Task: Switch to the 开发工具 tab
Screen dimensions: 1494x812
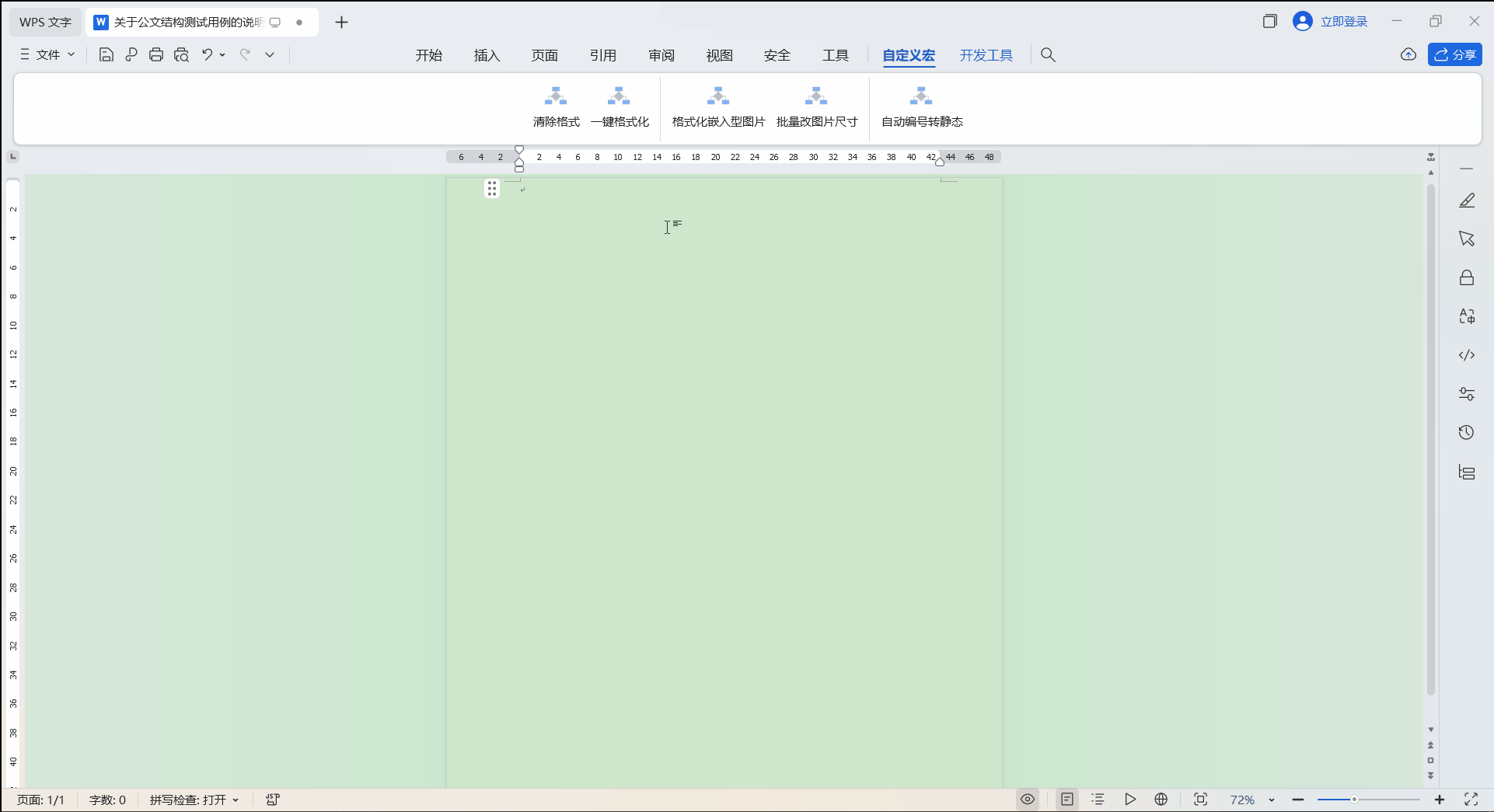Action: (x=986, y=55)
